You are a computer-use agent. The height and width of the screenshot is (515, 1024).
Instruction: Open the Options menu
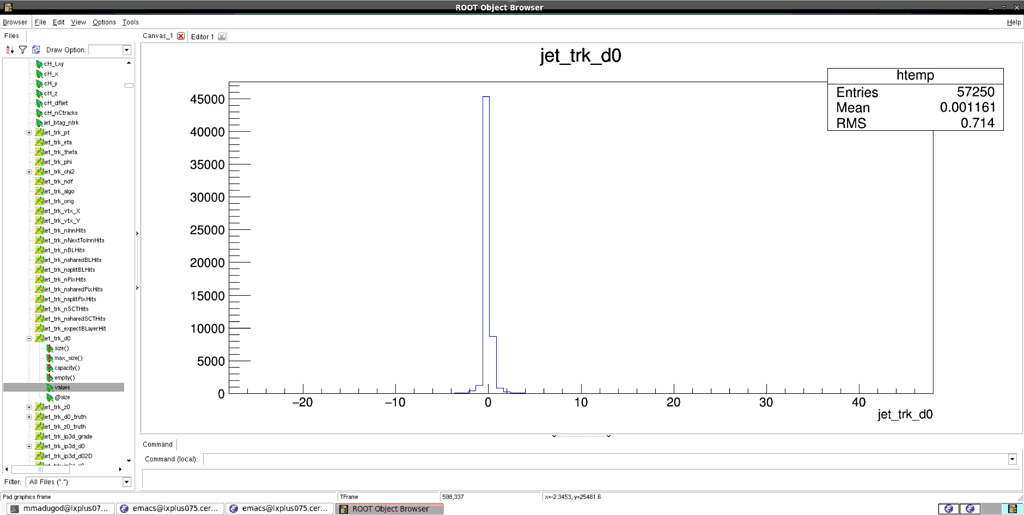coord(104,22)
